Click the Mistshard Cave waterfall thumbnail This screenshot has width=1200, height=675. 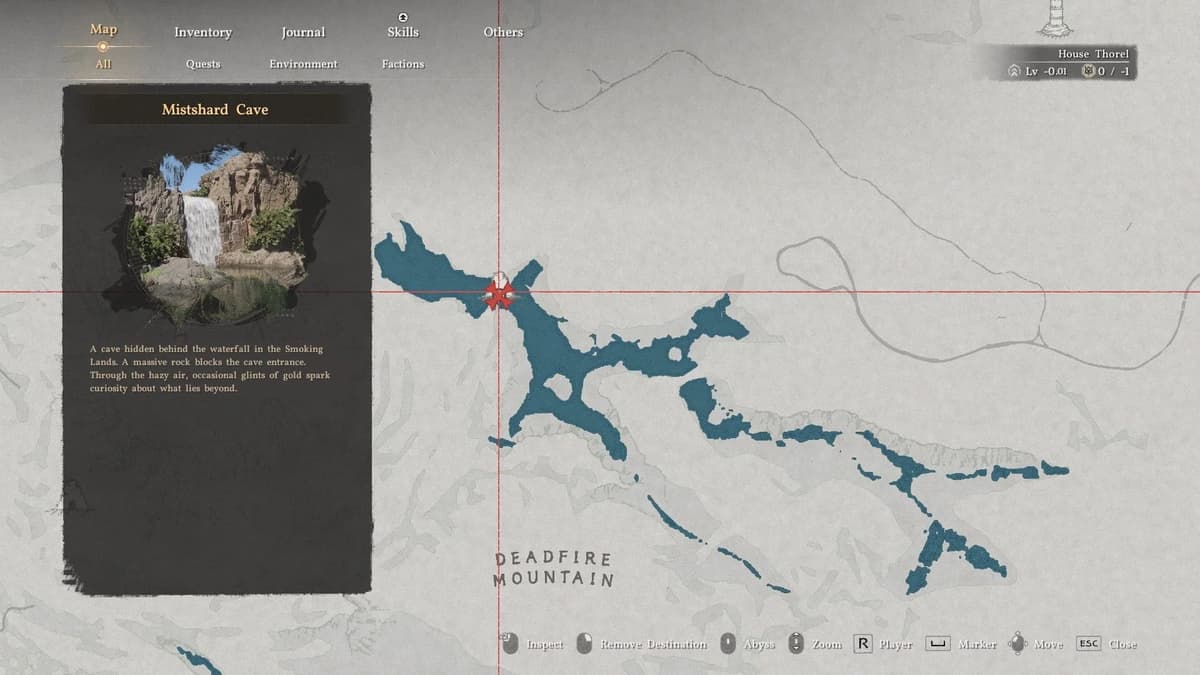(x=217, y=237)
